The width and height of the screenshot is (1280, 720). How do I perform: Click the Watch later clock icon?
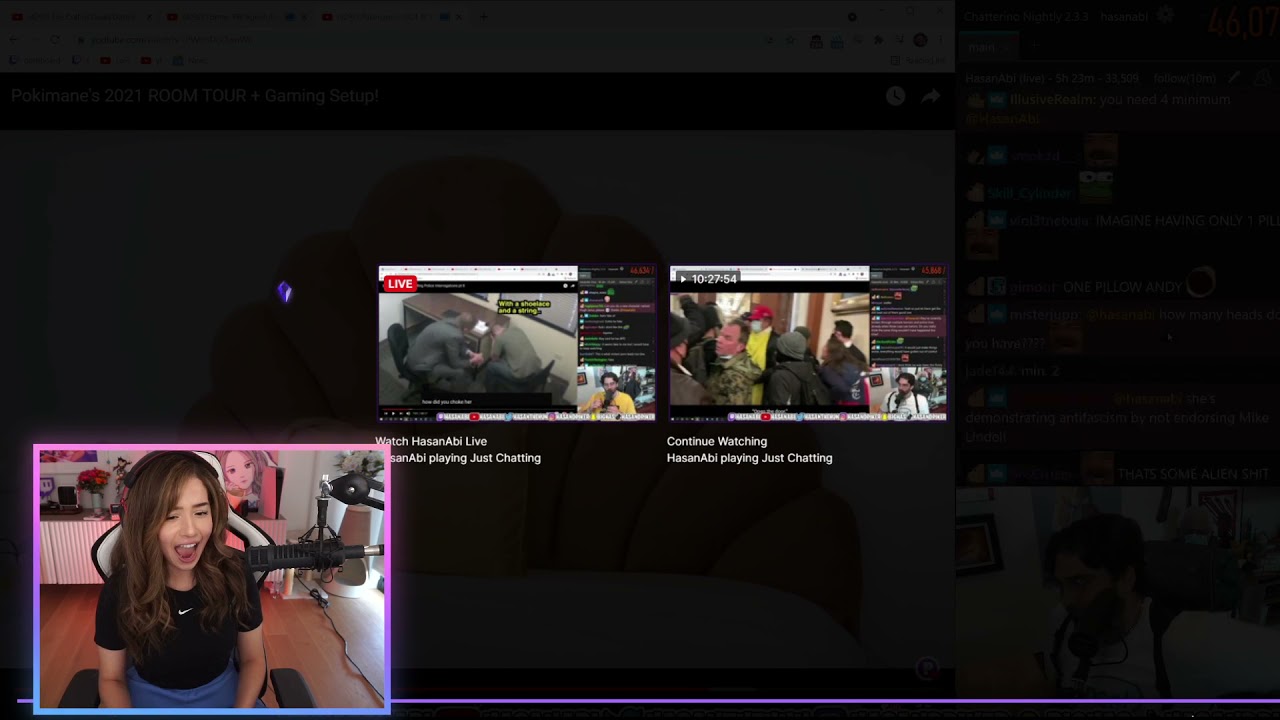[x=895, y=96]
